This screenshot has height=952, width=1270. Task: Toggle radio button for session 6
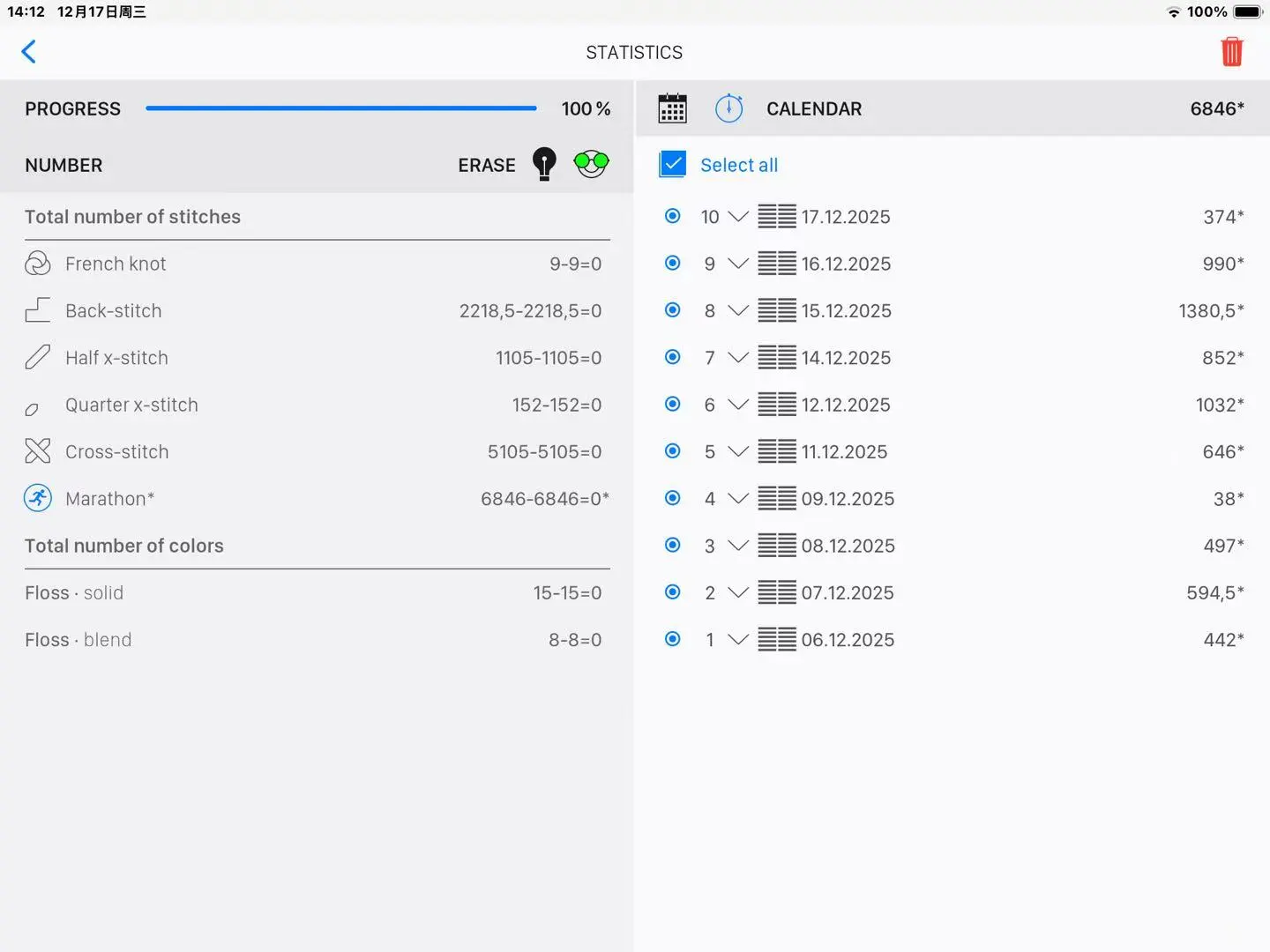(673, 404)
